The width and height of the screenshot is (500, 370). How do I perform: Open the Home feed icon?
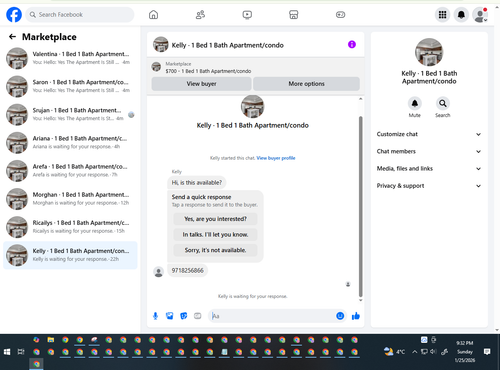click(153, 15)
